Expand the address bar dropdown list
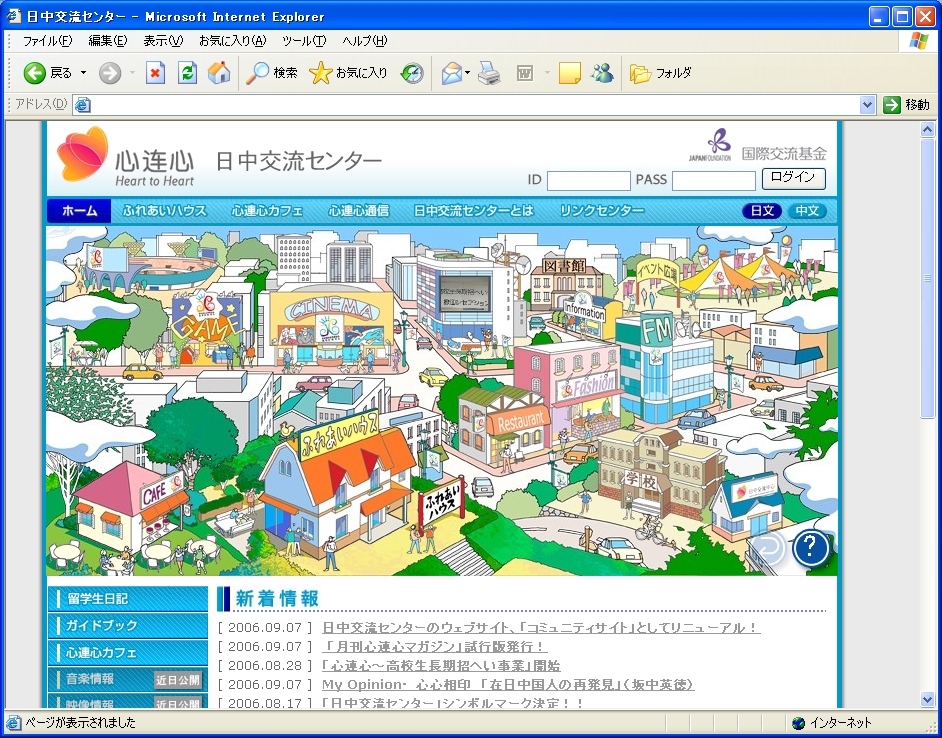 point(867,105)
